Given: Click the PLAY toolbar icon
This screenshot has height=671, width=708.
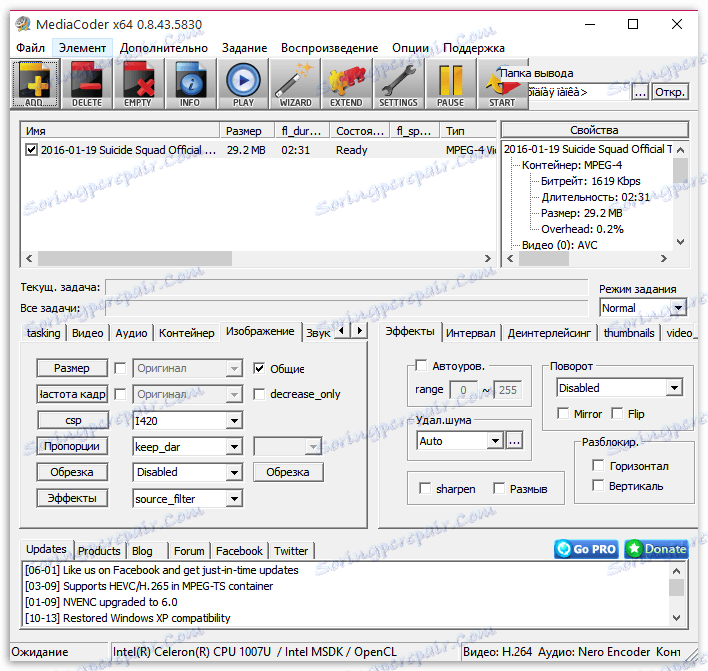Looking at the screenshot, I should click(243, 84).
